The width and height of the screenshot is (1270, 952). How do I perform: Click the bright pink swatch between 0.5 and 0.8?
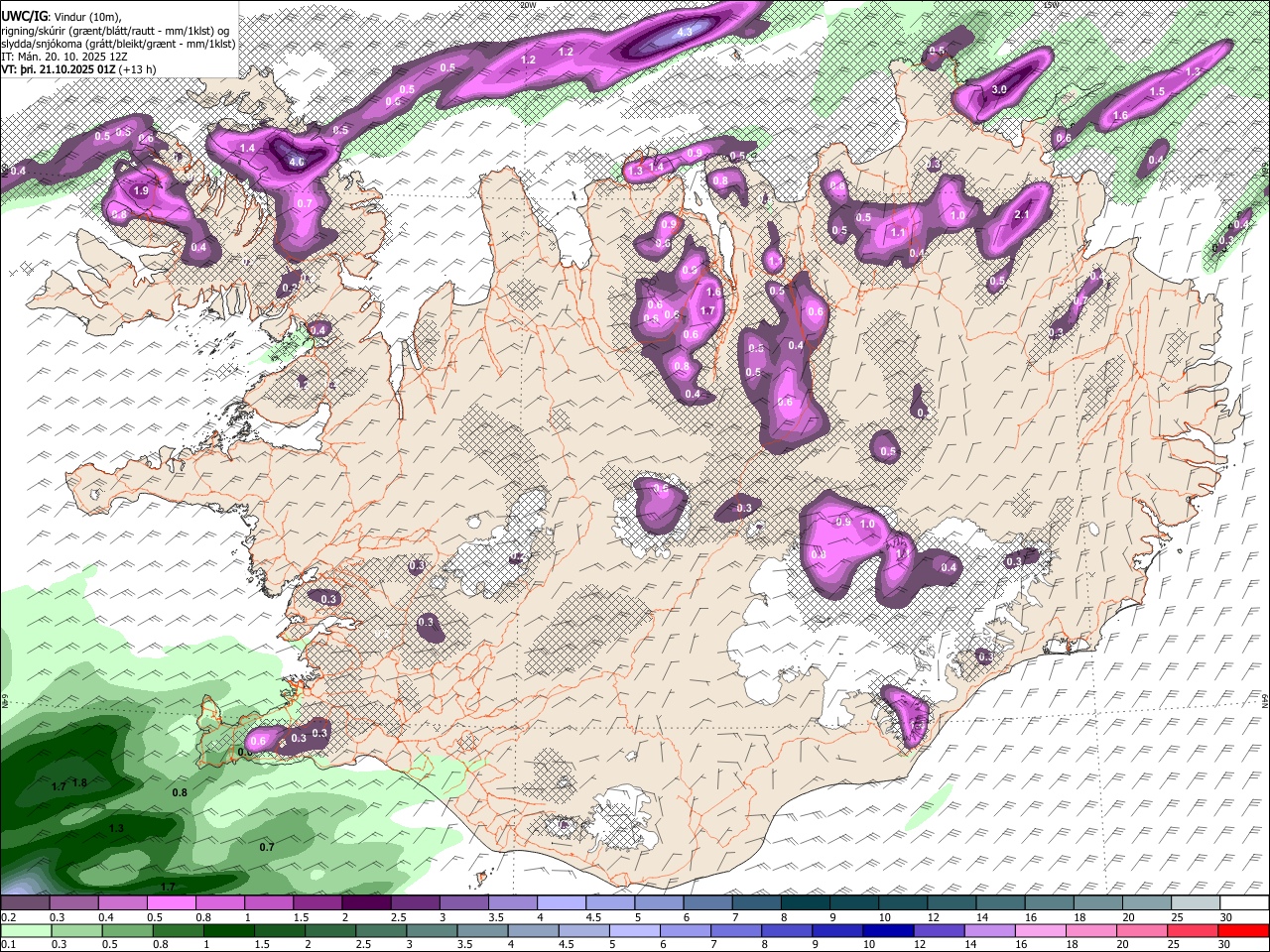171,903
